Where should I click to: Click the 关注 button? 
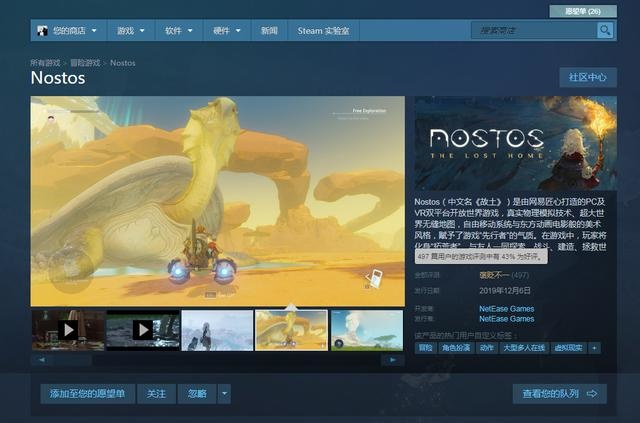[156, 394]
